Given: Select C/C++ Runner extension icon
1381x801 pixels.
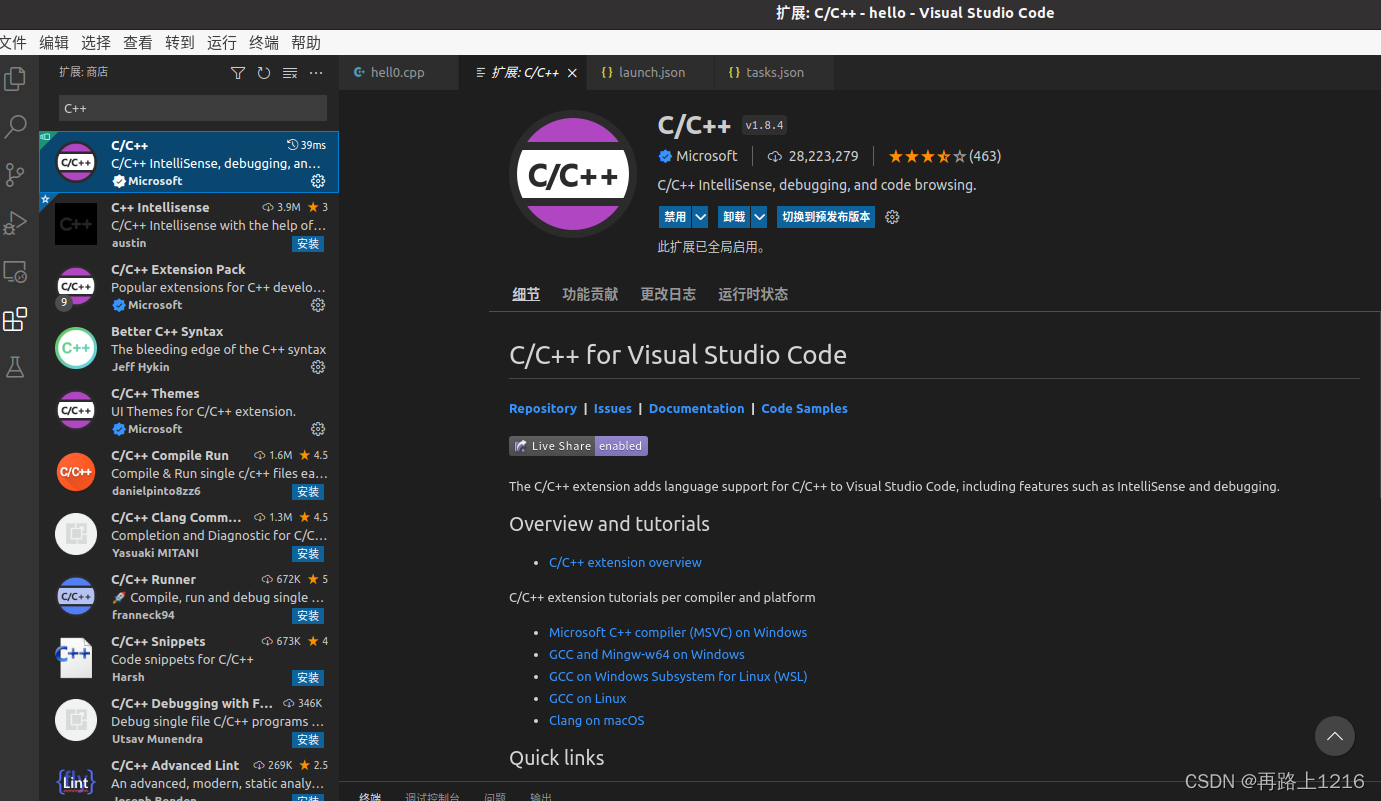Looking at the screenshot, I should [x=76, y=596].
